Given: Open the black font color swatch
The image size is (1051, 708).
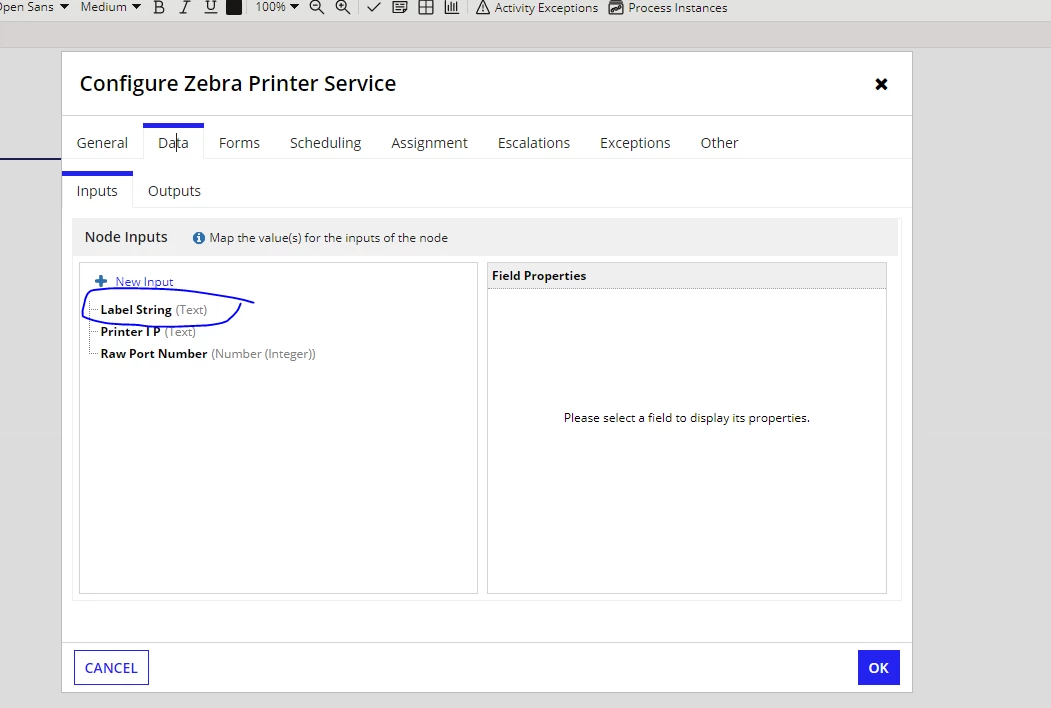Looking at the screenshot, I should [234, 7].
